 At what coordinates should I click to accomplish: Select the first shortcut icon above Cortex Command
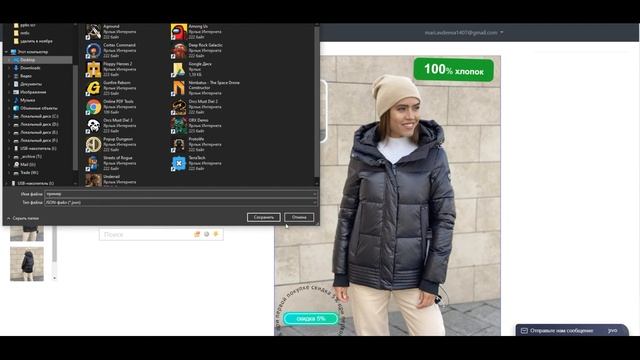[93, 31]
